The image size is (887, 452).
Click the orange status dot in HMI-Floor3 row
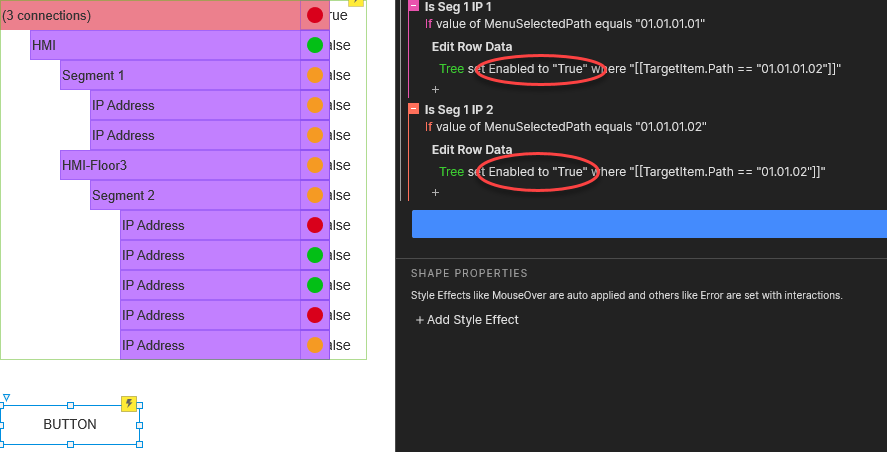315,165
